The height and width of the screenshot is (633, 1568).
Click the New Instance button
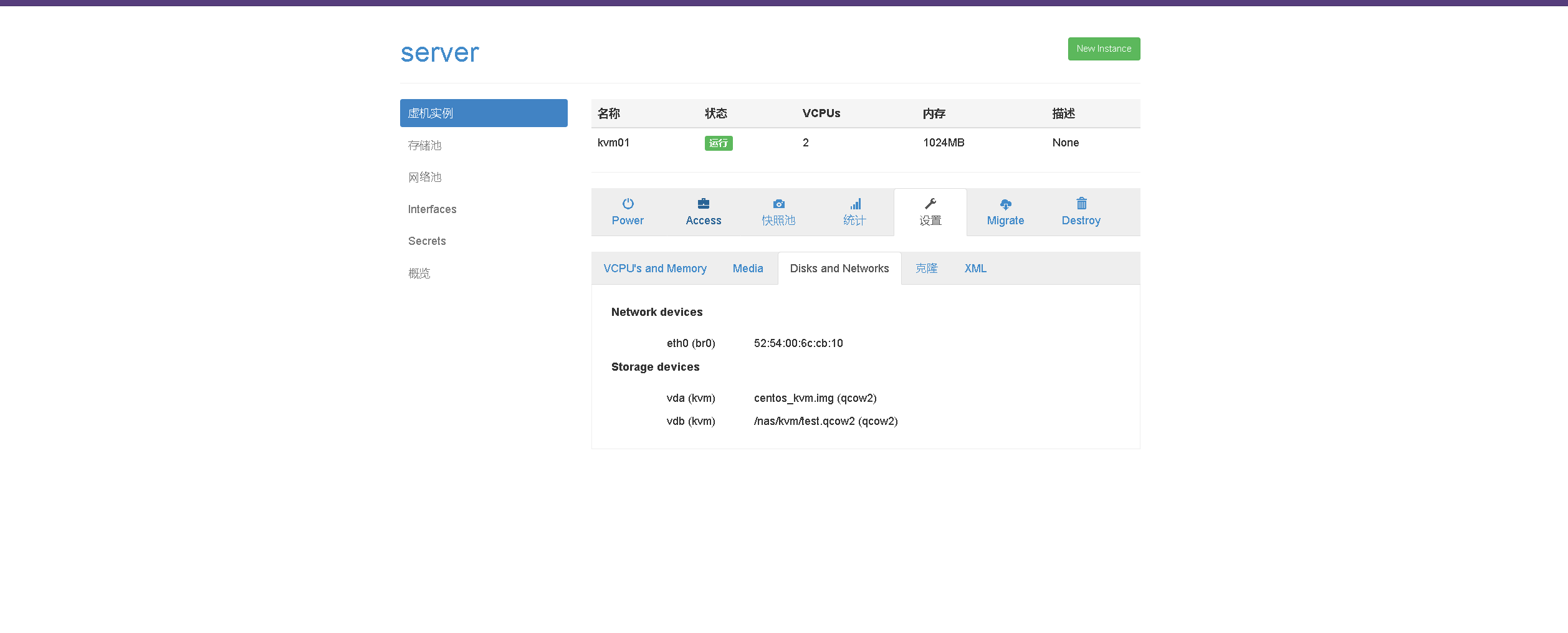pyautogui.click(x=1104, y=49)
